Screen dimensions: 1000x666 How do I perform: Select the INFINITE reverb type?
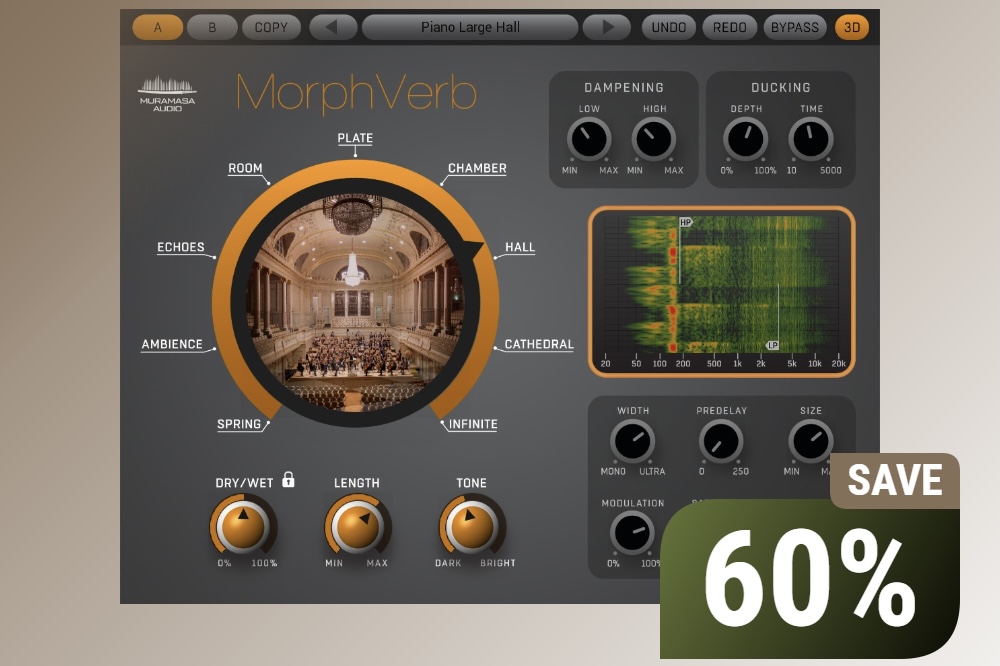[473, 424]
